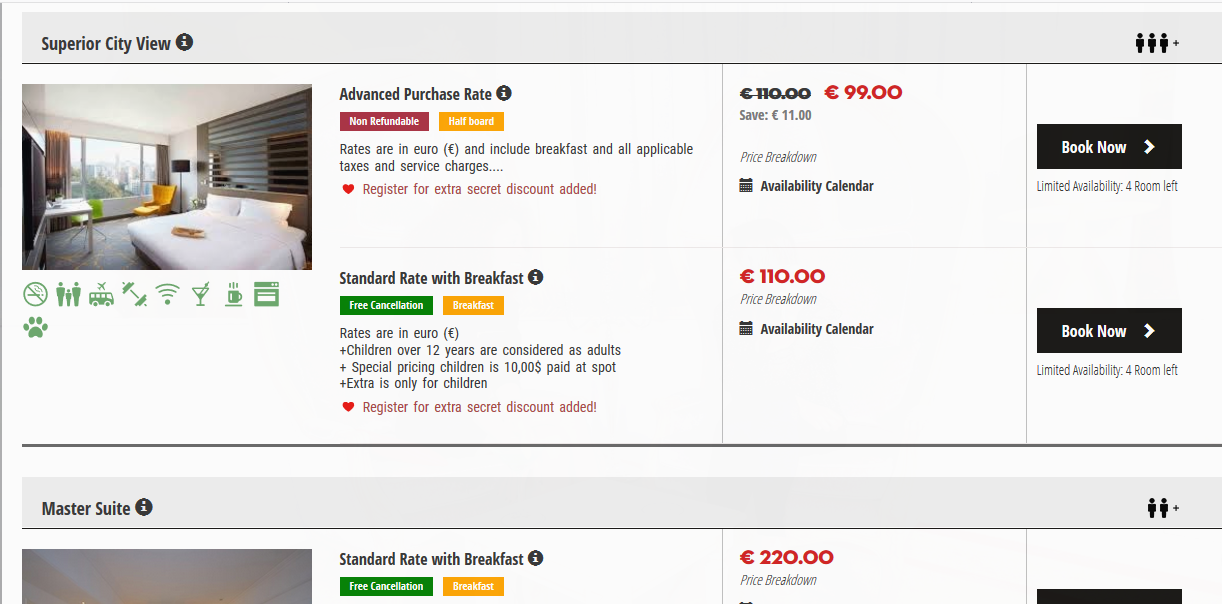The image size is (1222, 604).
Task: Click the cocktail bar amenity icon
Action: coord(200,294)
